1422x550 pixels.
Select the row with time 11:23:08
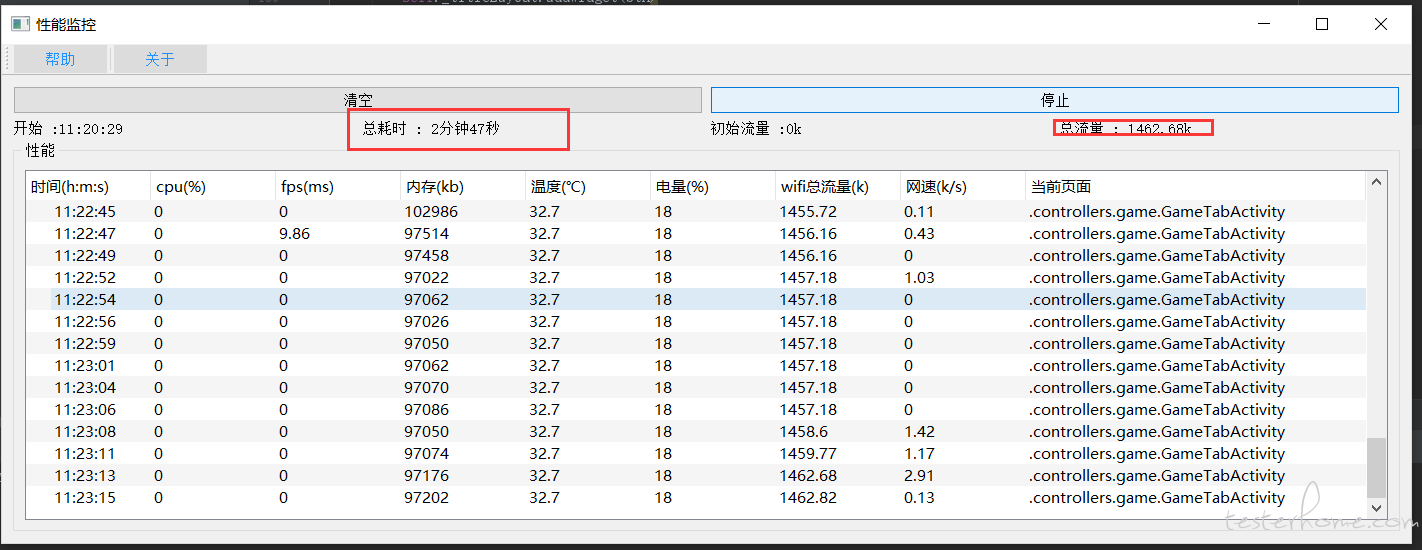click(696, 431)
